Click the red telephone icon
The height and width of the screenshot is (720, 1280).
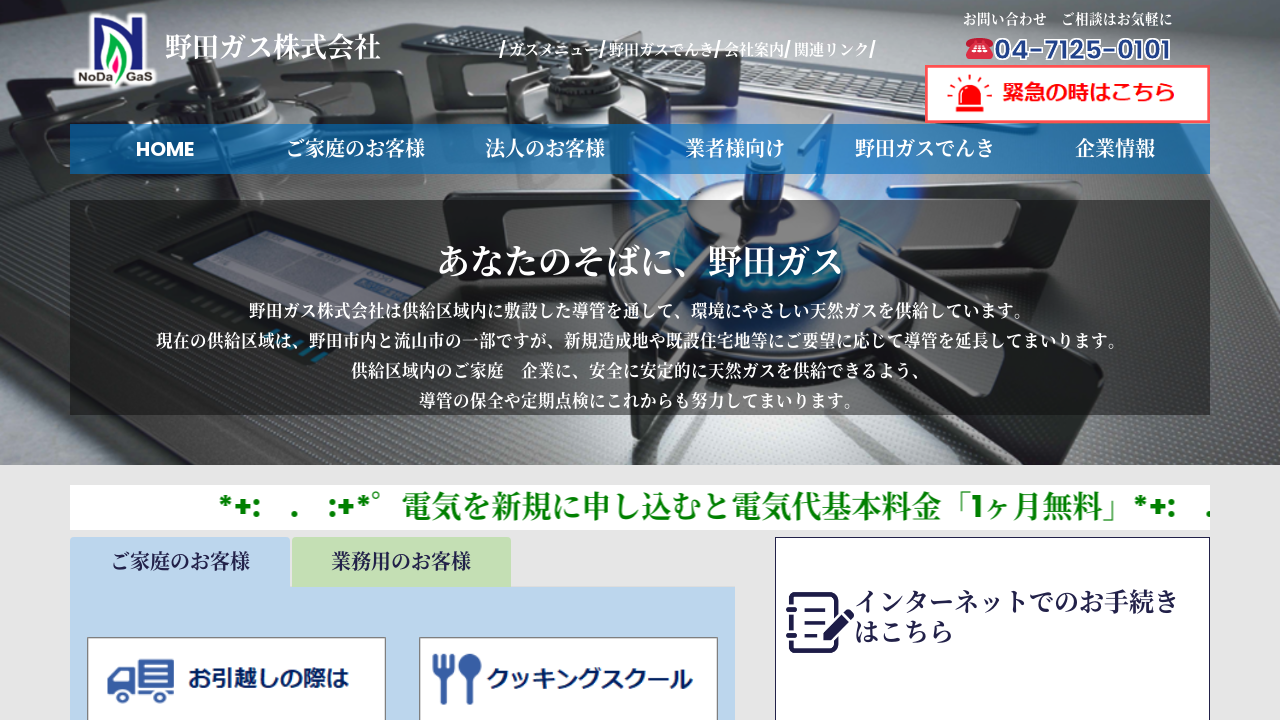point(979,49)
